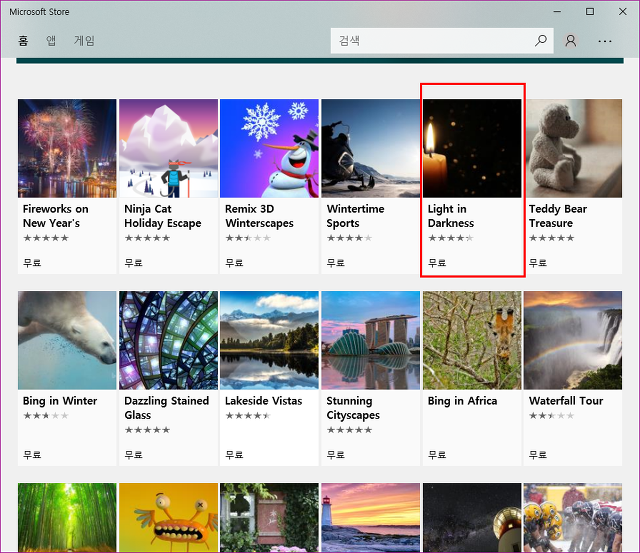The image size is (640, 553).
Task: Click 무료 price under Light in Darkness
Action: 437,263
